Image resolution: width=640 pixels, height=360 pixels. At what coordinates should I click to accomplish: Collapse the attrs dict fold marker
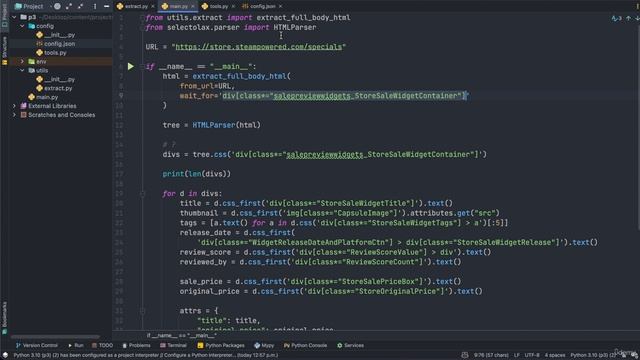point(142,311)
